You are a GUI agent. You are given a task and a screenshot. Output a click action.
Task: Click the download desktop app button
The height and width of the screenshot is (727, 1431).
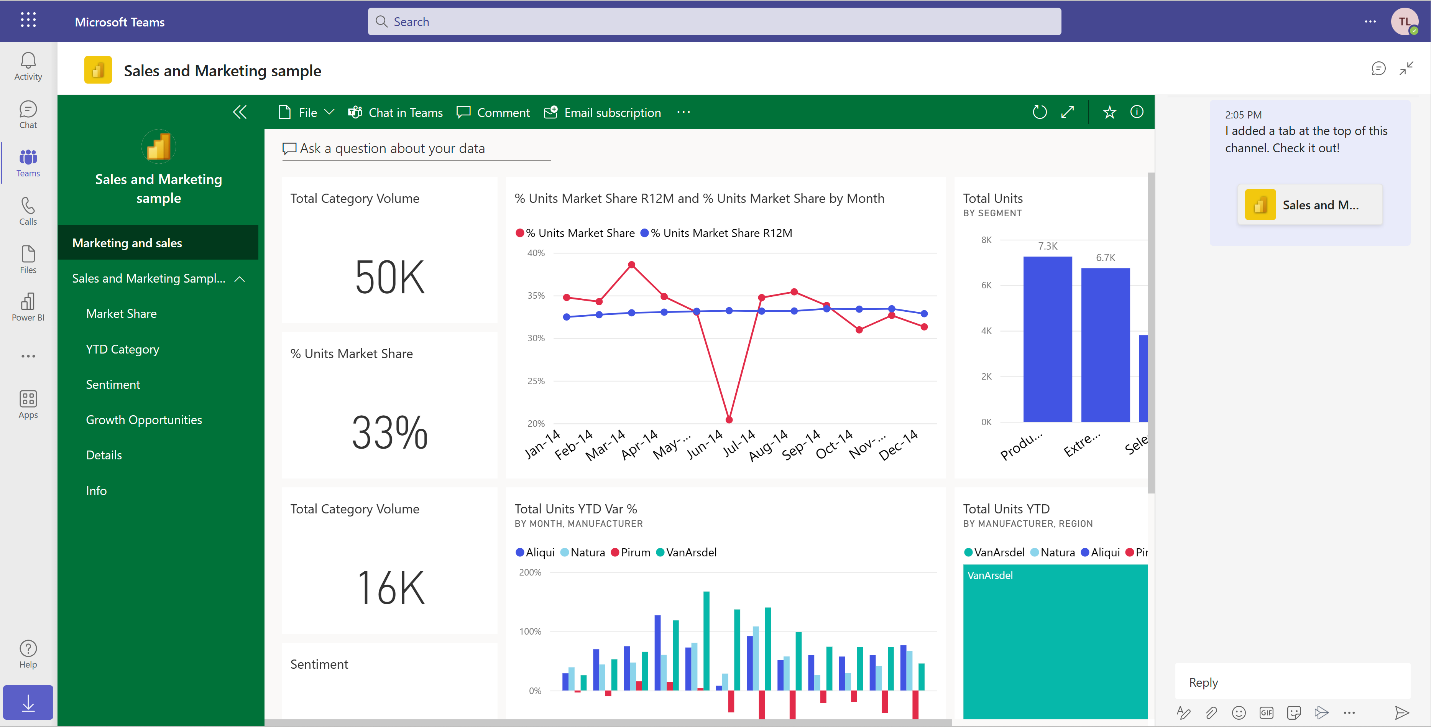coord(28,703)
